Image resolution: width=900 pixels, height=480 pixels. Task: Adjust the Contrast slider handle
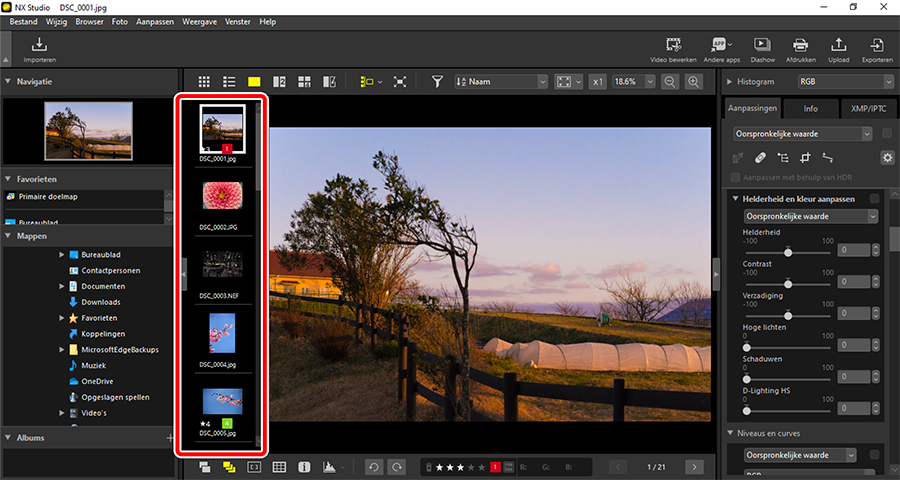[788, 284]
